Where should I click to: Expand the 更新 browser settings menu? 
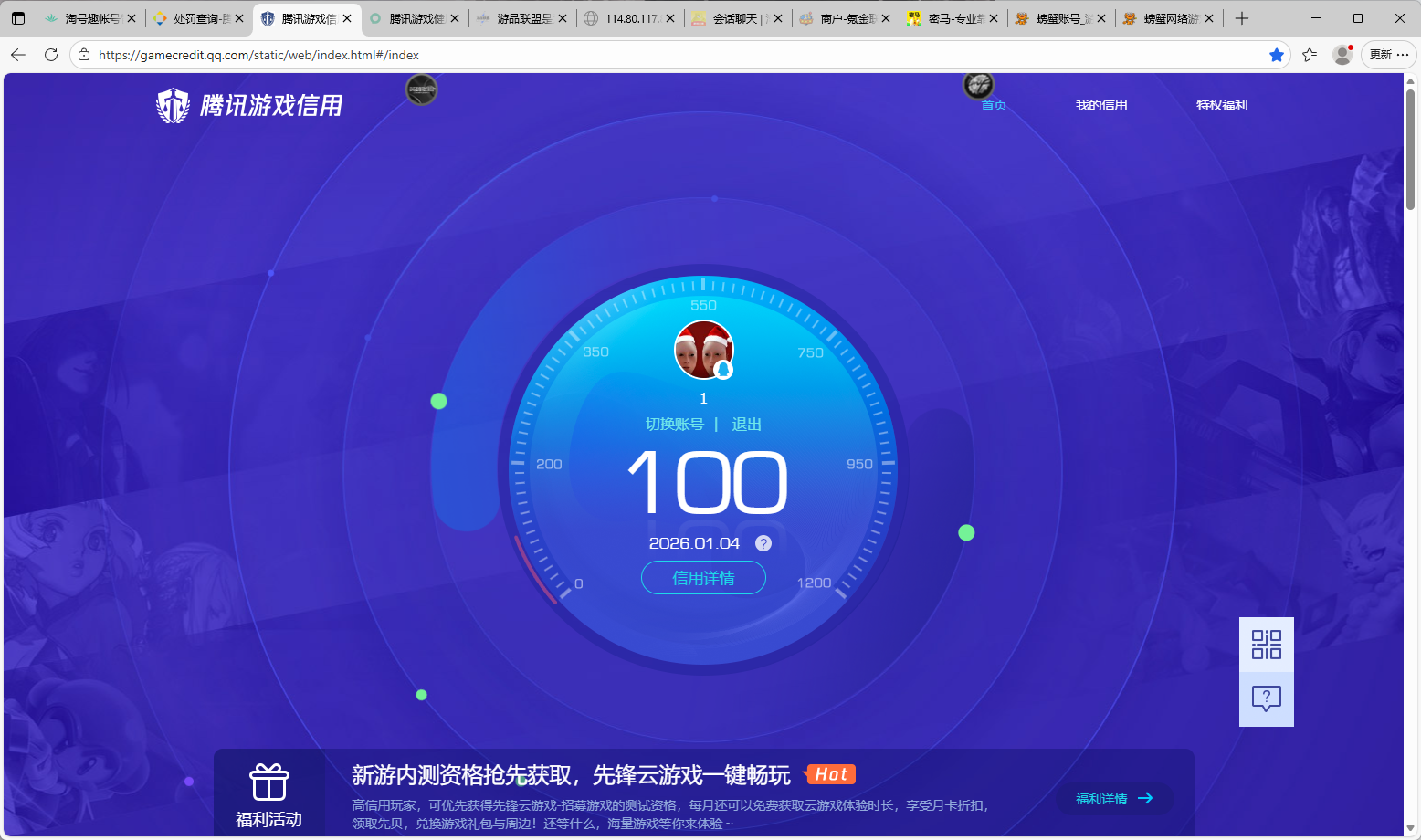1388,55
